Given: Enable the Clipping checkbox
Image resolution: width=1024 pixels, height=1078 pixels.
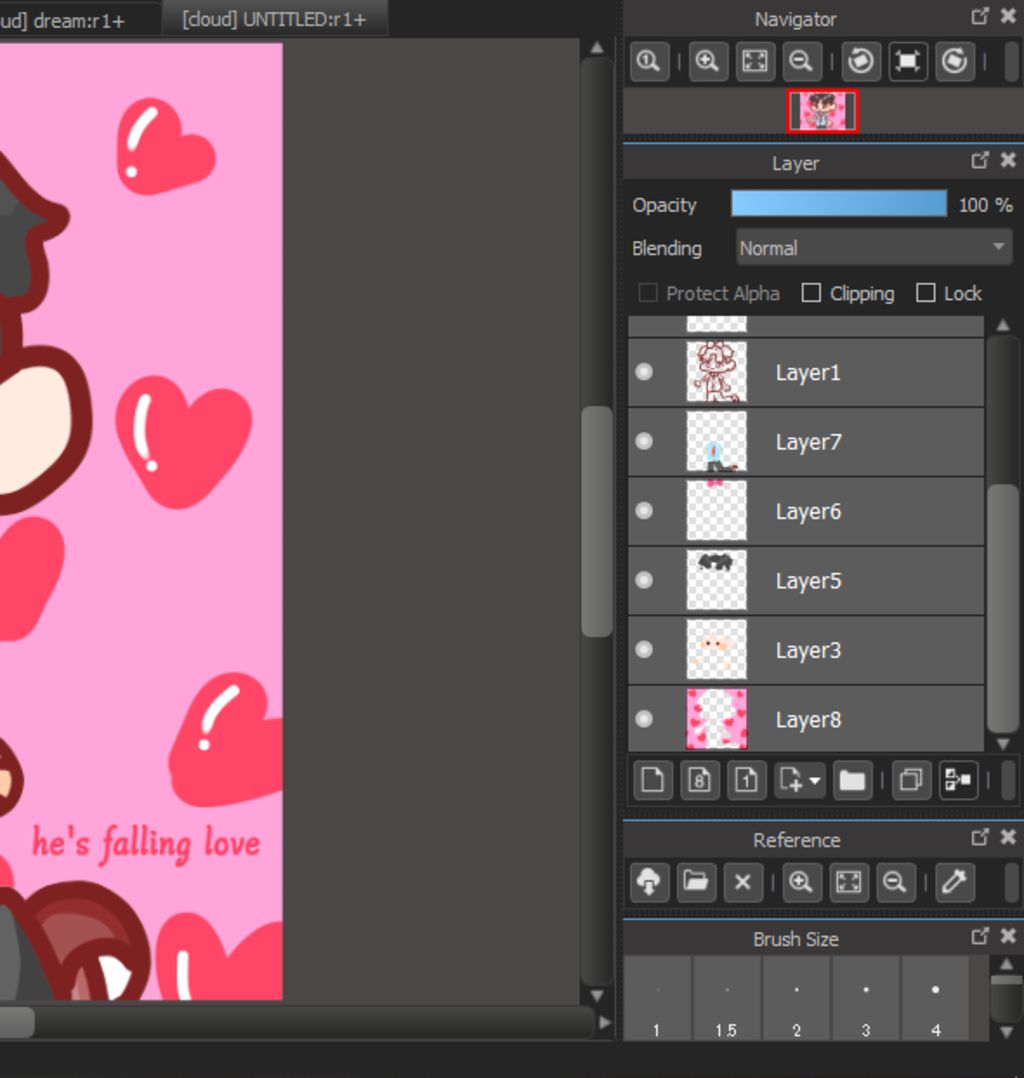Looking at the screenshot, I should (x=812, y=293).
